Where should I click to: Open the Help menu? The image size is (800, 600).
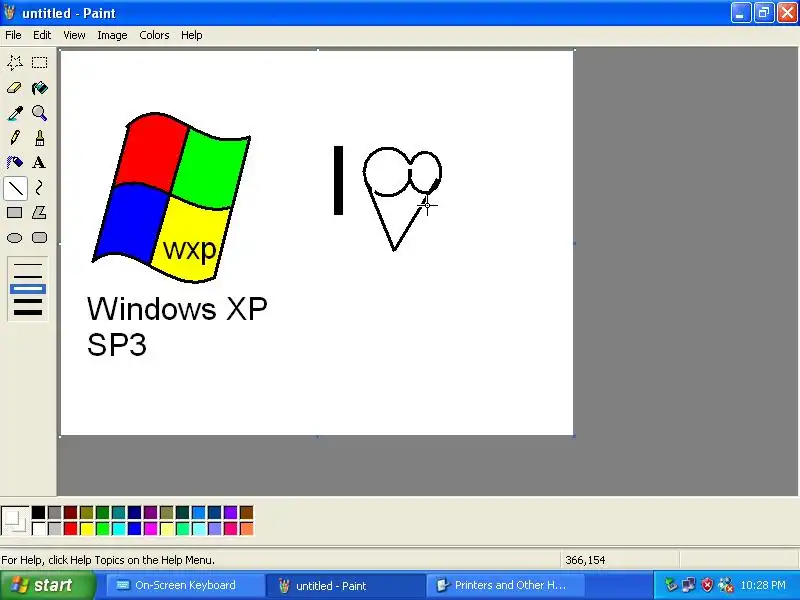click(191, 35)
